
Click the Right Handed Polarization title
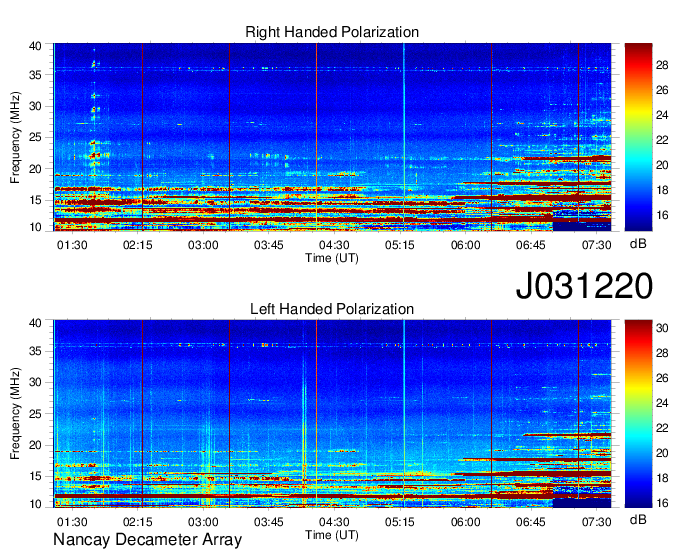(x=332, y=32)
